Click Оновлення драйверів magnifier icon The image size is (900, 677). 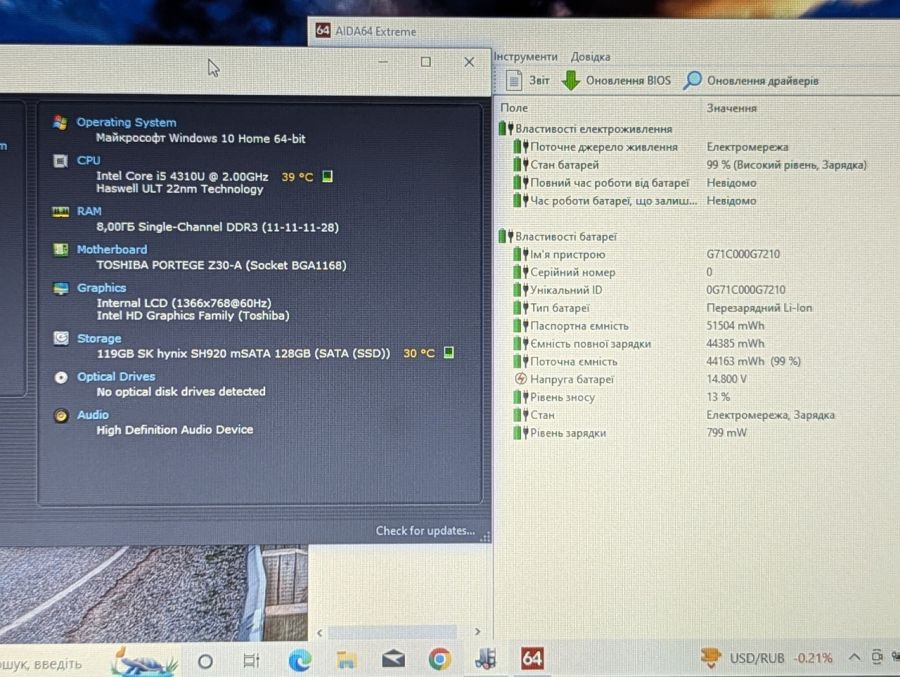pos(692,80)
